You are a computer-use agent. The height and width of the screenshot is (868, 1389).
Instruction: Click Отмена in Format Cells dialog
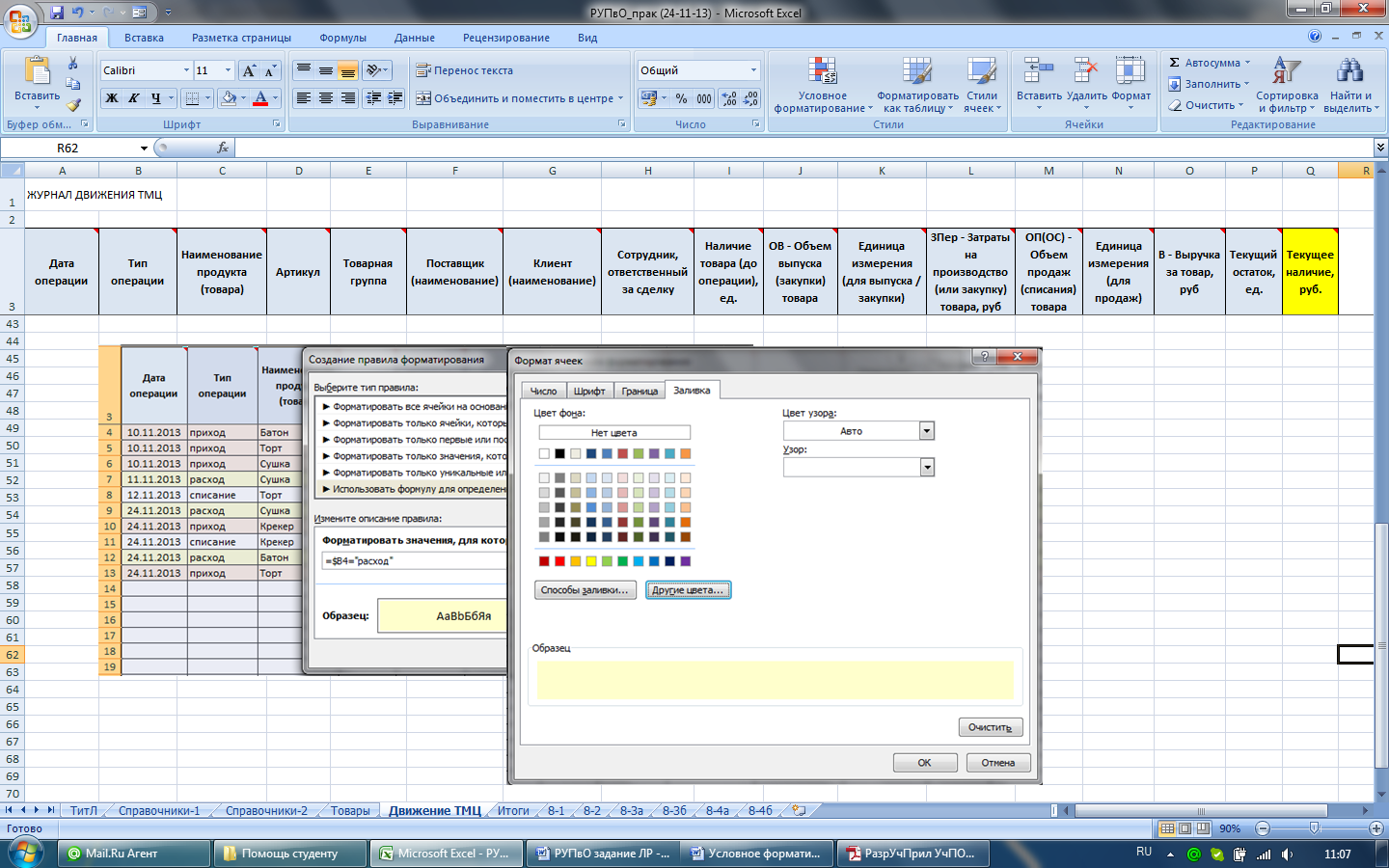pos(998,763)
